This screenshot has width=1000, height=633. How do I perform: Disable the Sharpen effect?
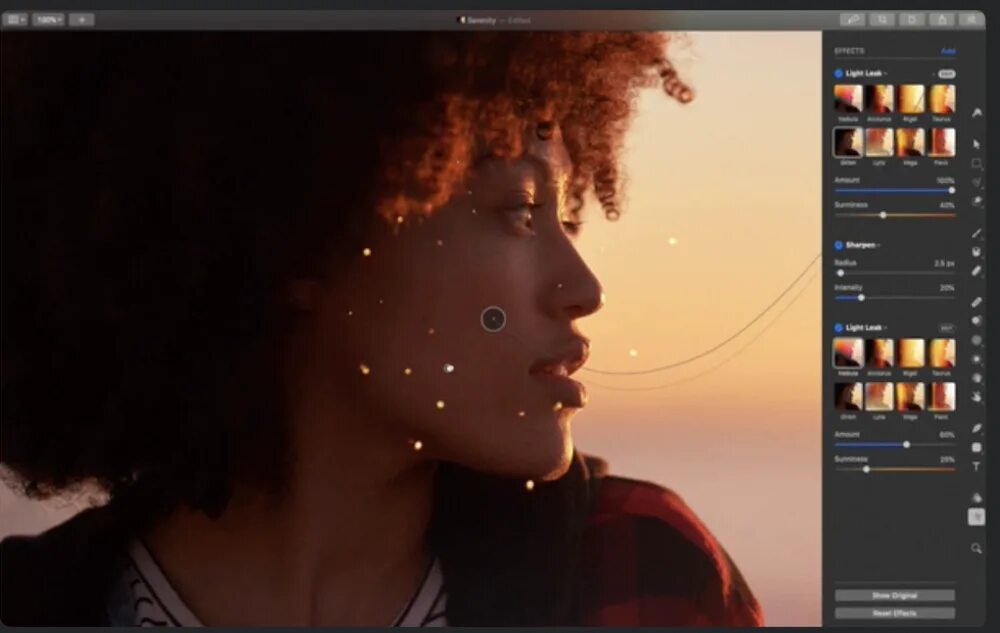(839, 245)
